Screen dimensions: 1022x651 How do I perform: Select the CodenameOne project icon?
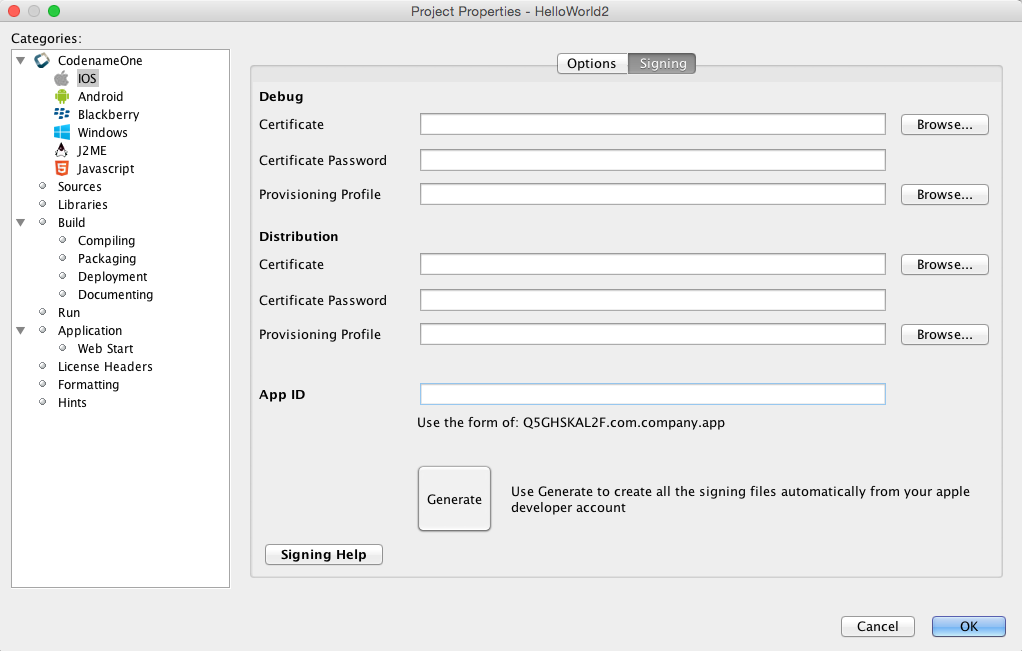click(41, 60)
